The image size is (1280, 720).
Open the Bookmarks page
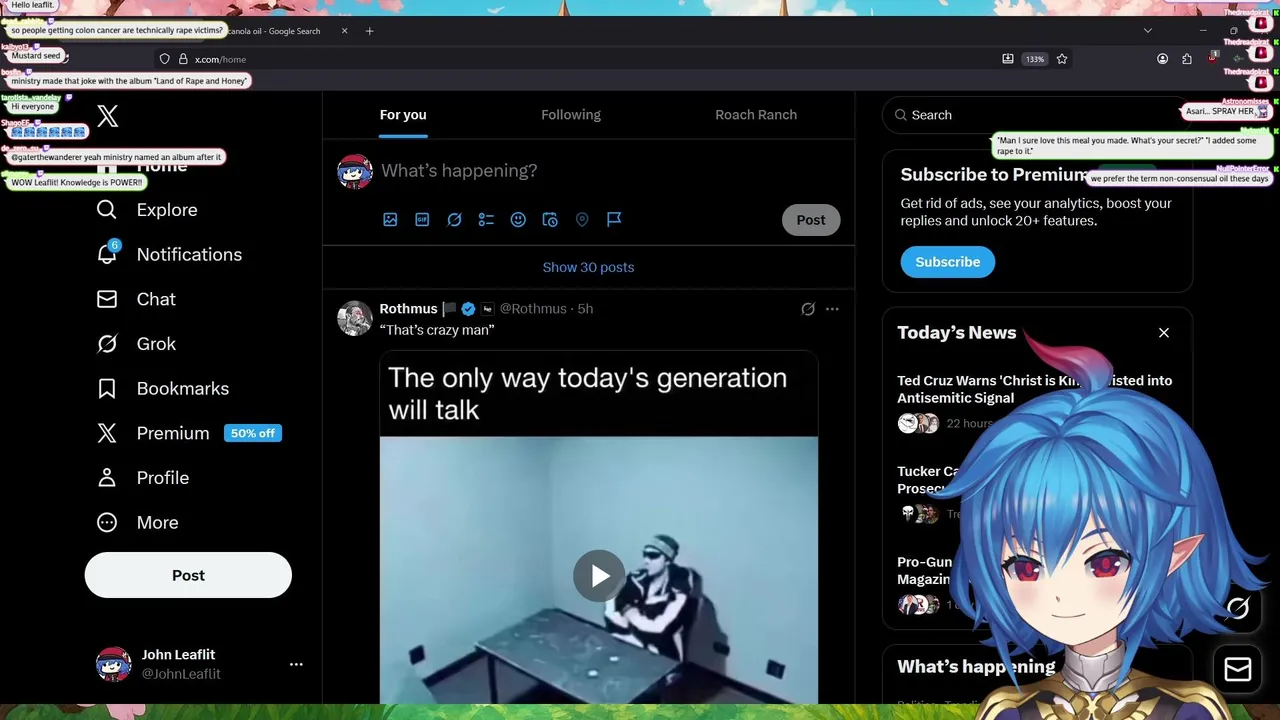(x=163, y=388)
